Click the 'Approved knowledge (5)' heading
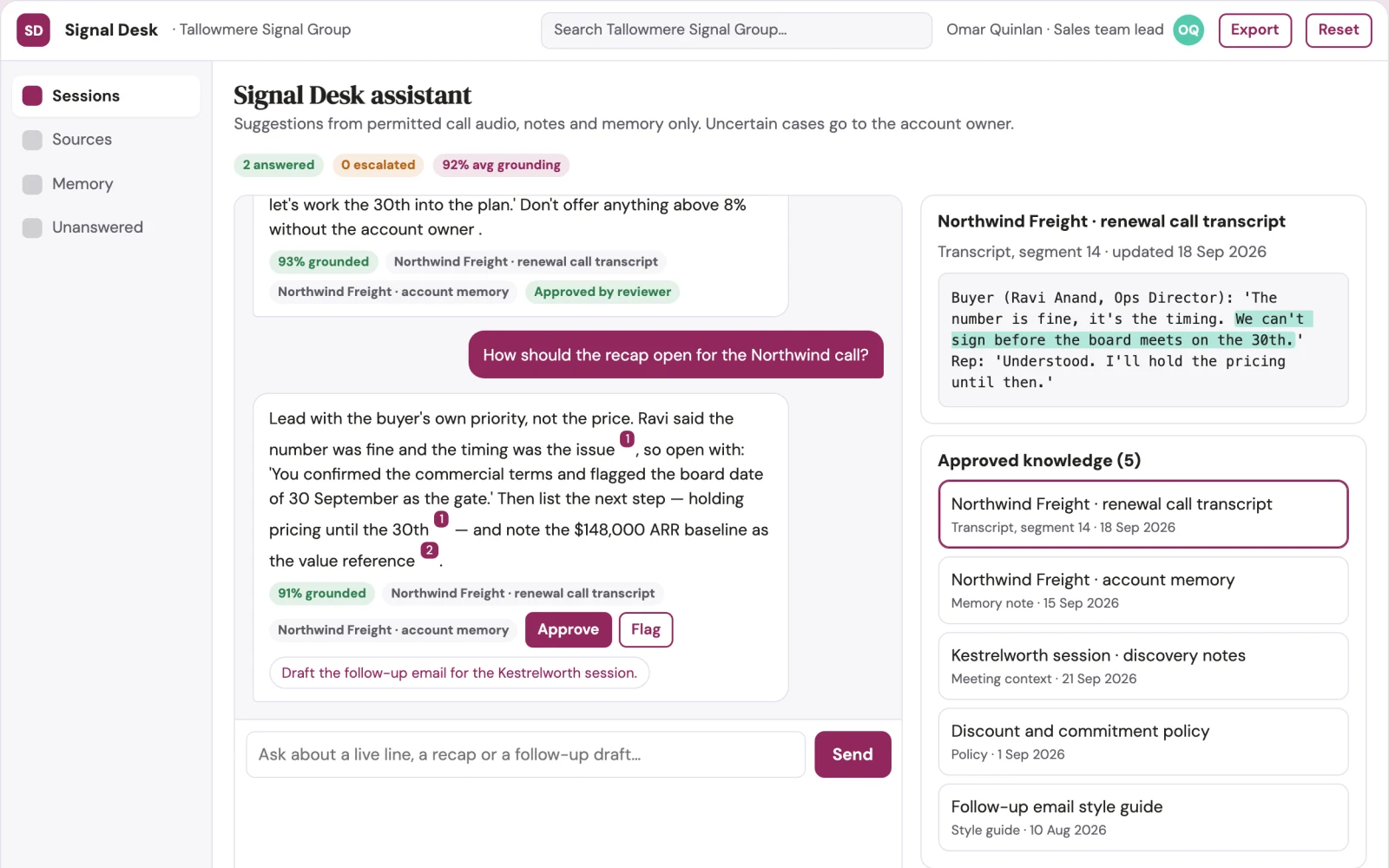This screenshot has height=868, width=1389. tap(1039, 461)
